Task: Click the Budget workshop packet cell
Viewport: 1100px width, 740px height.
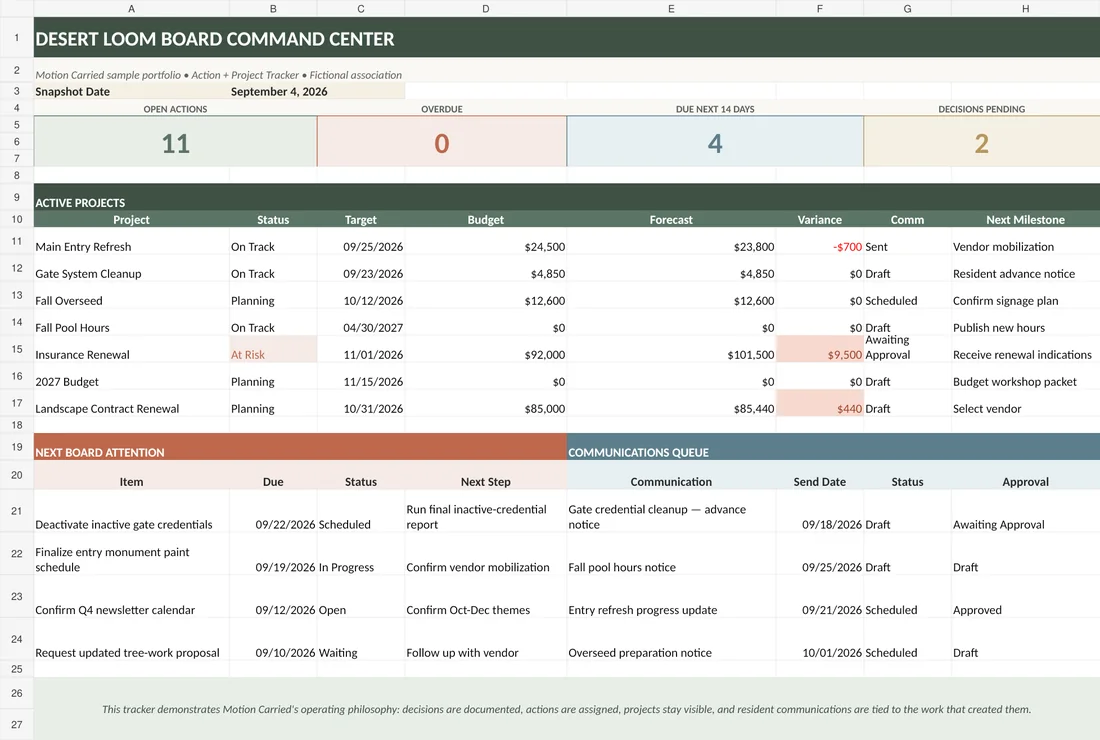Action: pos(1025,377)
